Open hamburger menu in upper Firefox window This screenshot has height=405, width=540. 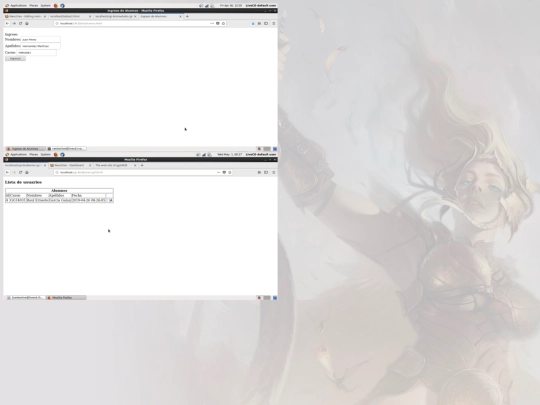[x=274, y=23]
